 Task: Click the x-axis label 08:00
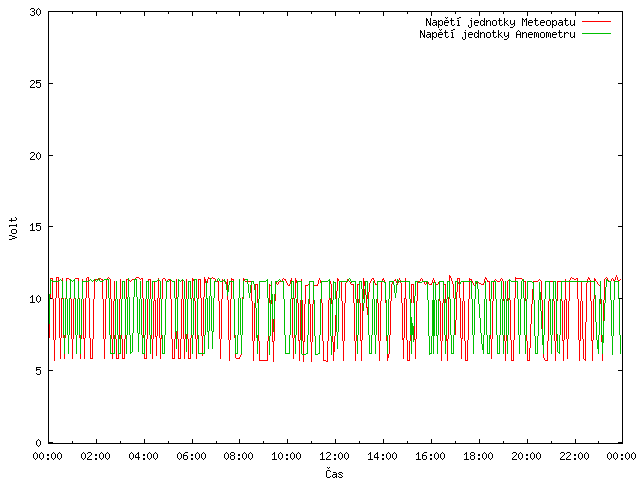pos(239,456)
